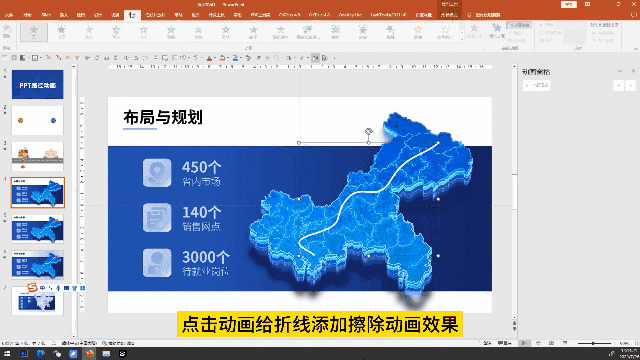The image size is (640, 360).
Task: Select the None animation star
Action: (x=34, y=32)
